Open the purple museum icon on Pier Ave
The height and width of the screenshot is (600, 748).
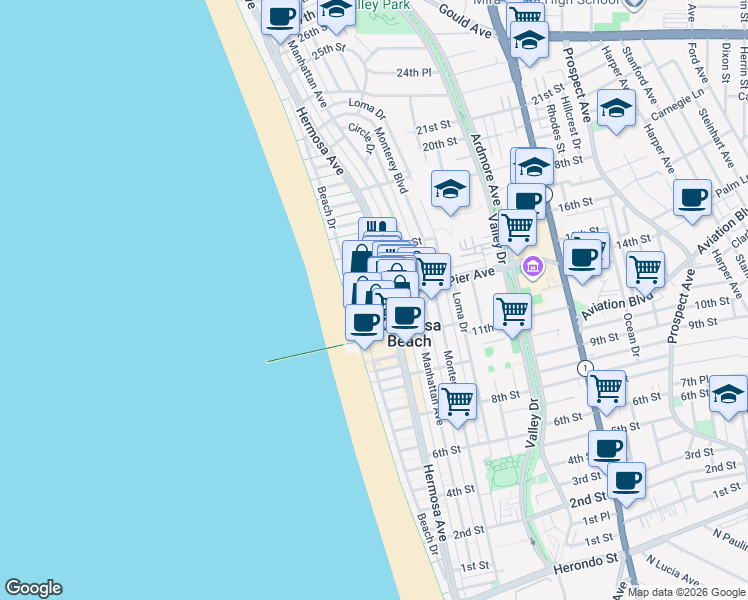(x=533, y=266)
